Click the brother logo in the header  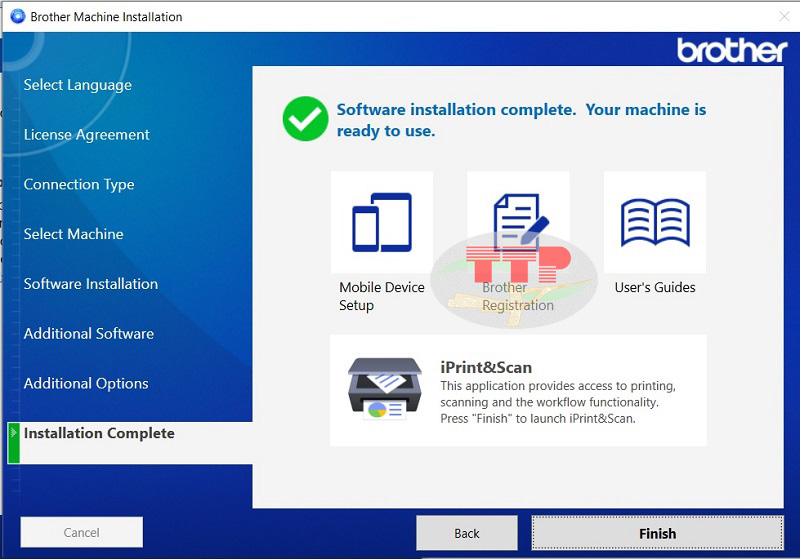[732, 50]
